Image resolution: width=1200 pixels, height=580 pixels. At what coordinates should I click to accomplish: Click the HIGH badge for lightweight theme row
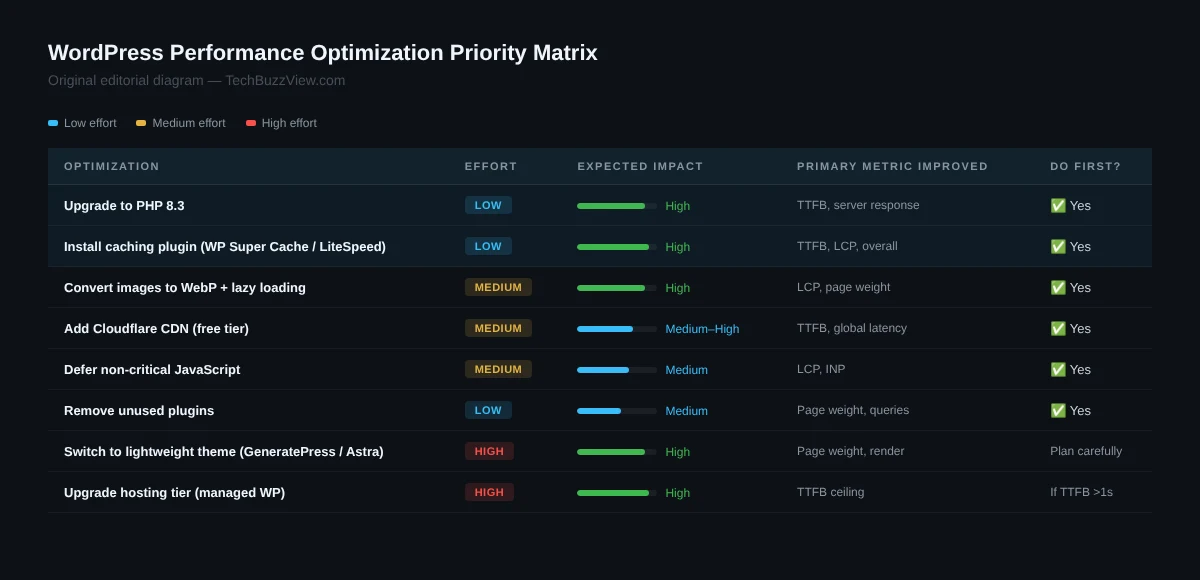[x=489, y=451]
